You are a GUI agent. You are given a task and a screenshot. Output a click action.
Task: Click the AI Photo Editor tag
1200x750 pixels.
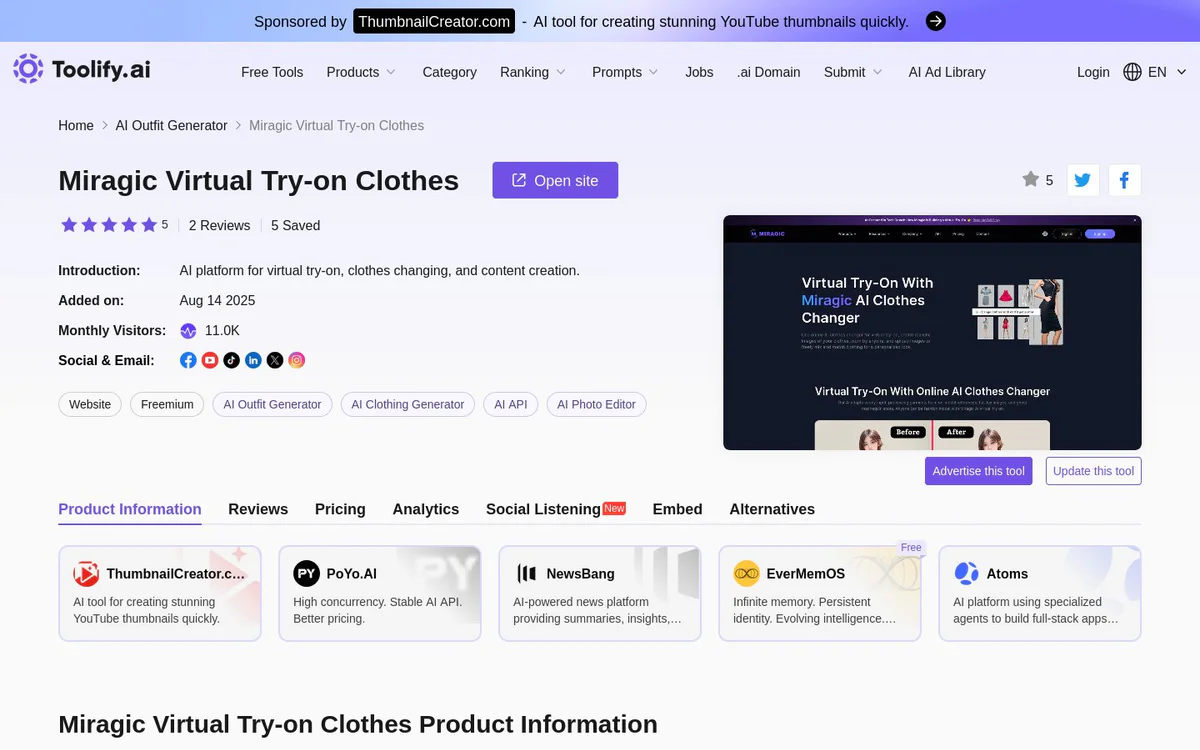[x=596, y=404]
